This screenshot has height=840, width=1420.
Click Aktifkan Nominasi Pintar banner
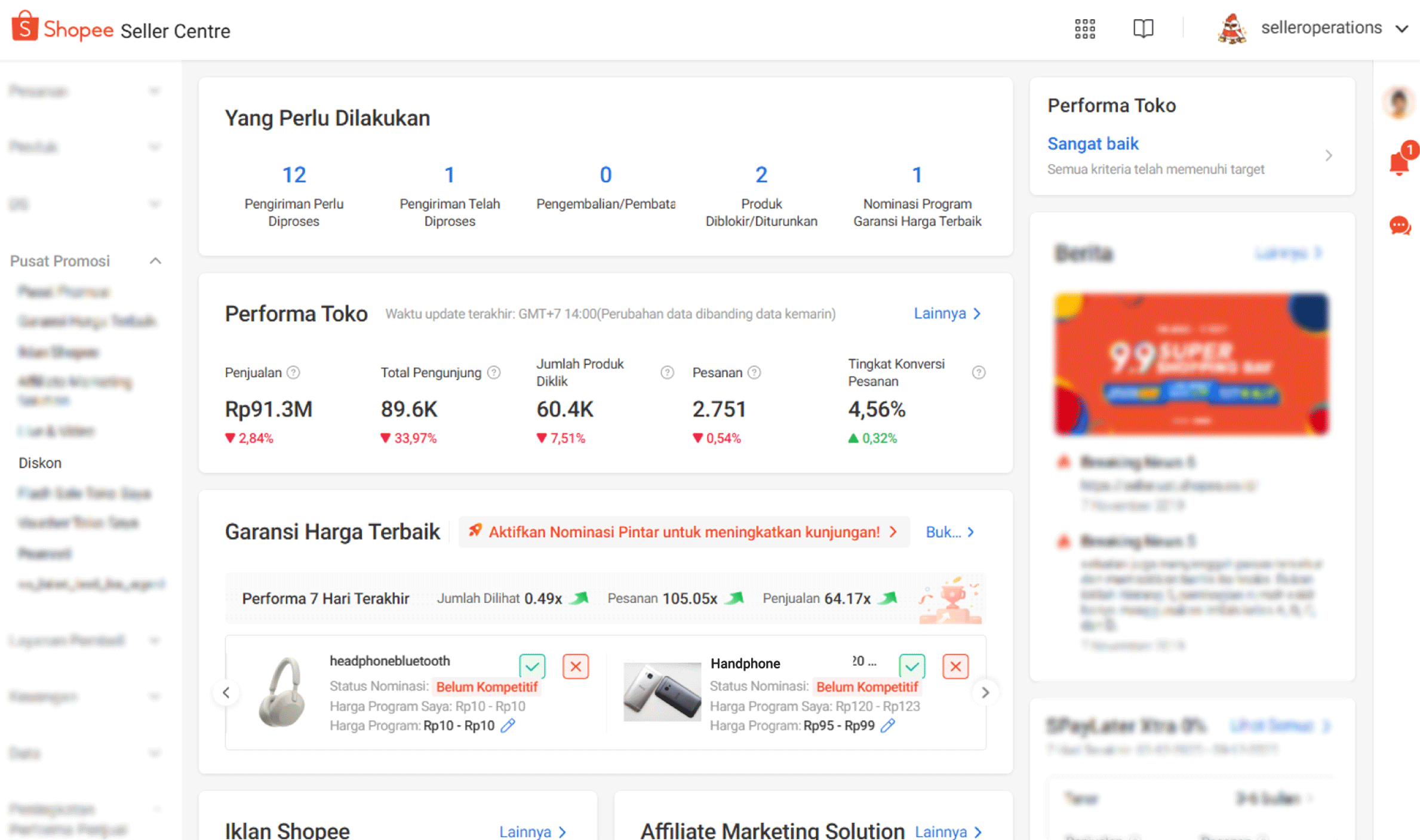coord(684,532)
